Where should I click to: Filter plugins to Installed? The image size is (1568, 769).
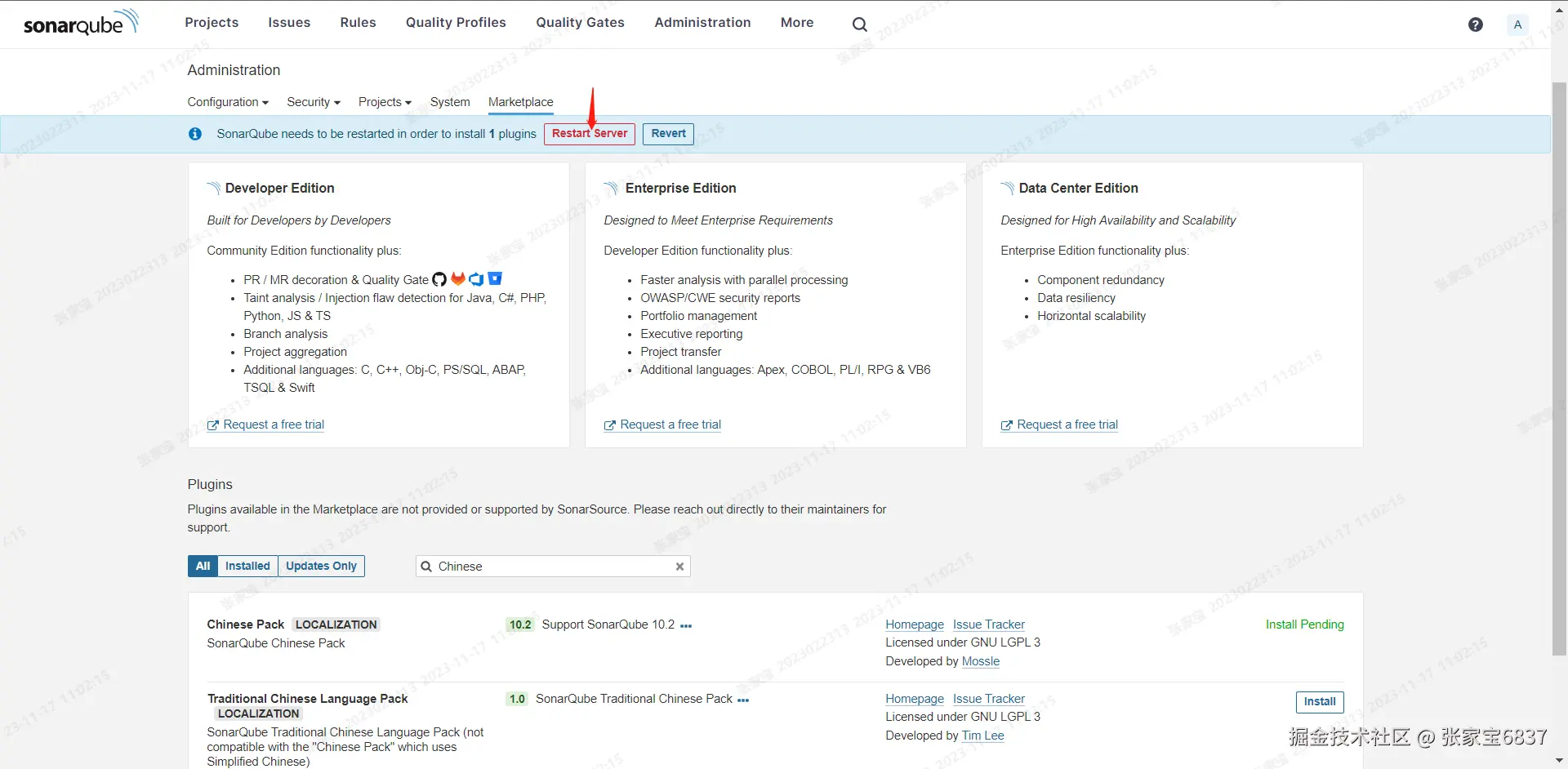247,567
